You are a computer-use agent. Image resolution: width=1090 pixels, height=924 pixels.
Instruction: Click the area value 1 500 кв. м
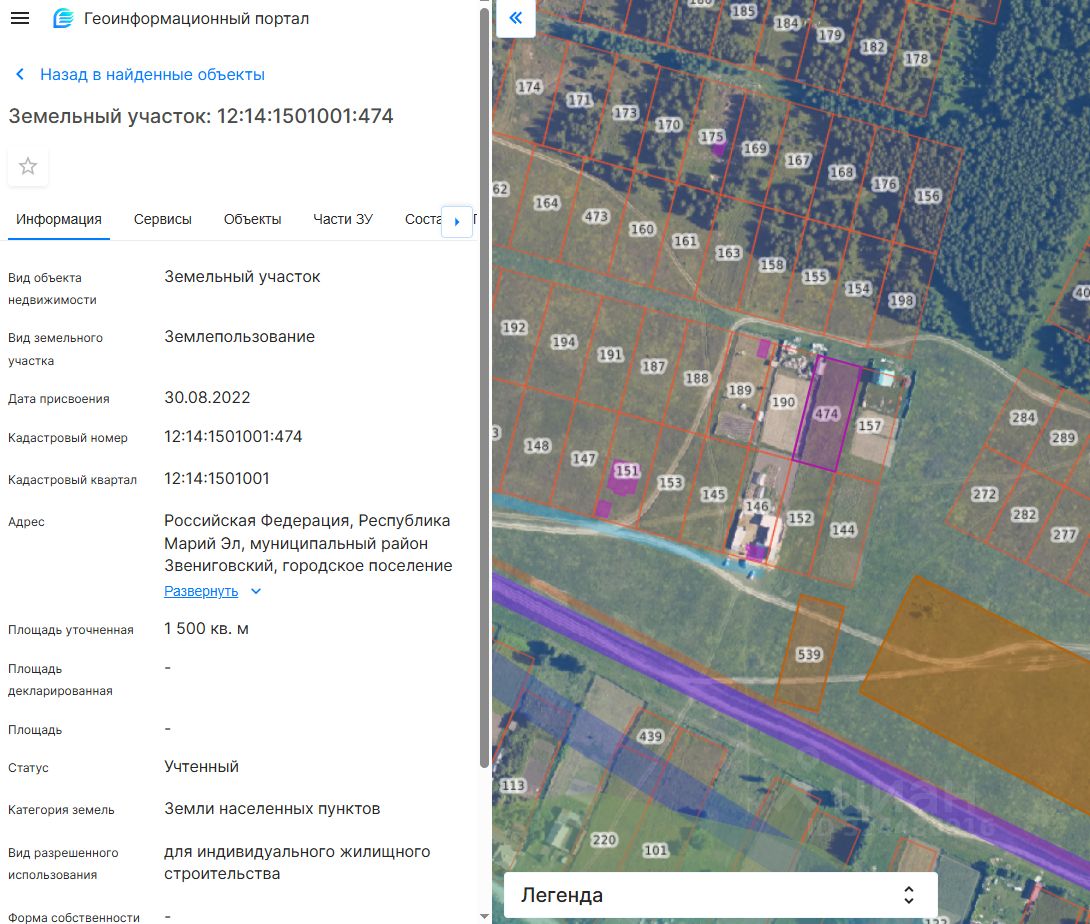pyautogui.click(x=206, y=629)
